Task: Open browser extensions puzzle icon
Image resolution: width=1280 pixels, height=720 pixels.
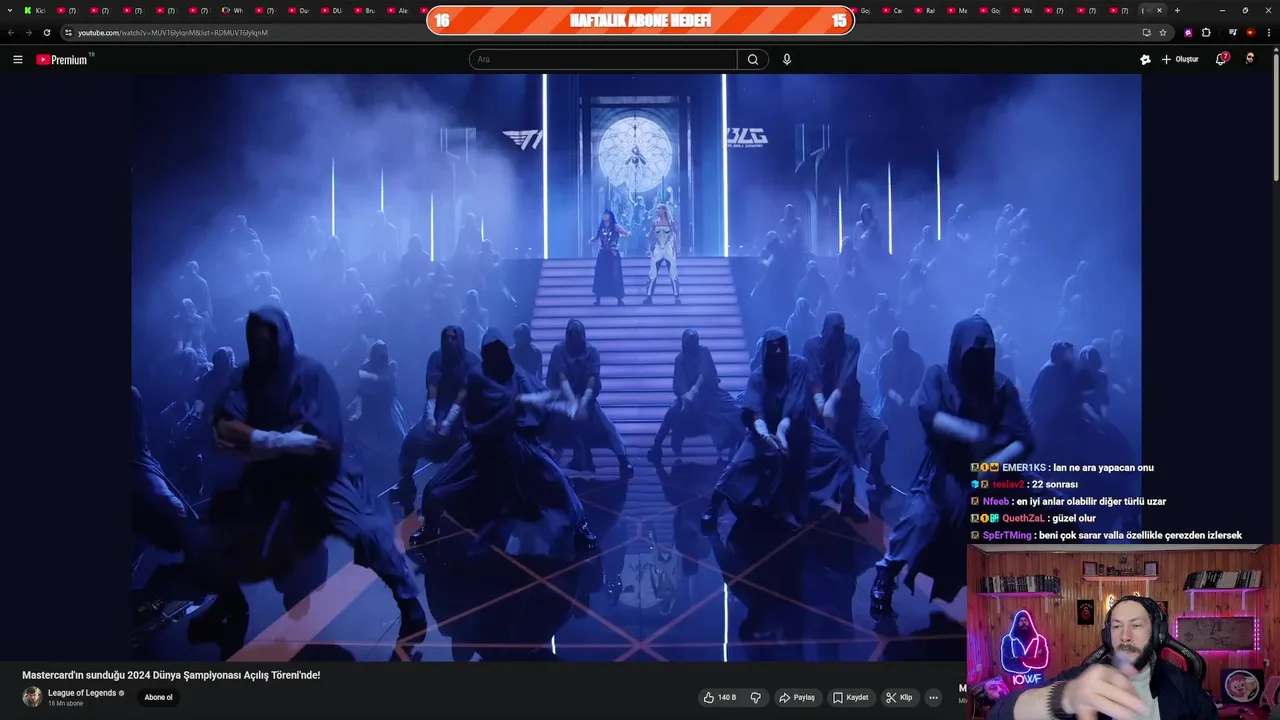Action: tap(1206, 32)
